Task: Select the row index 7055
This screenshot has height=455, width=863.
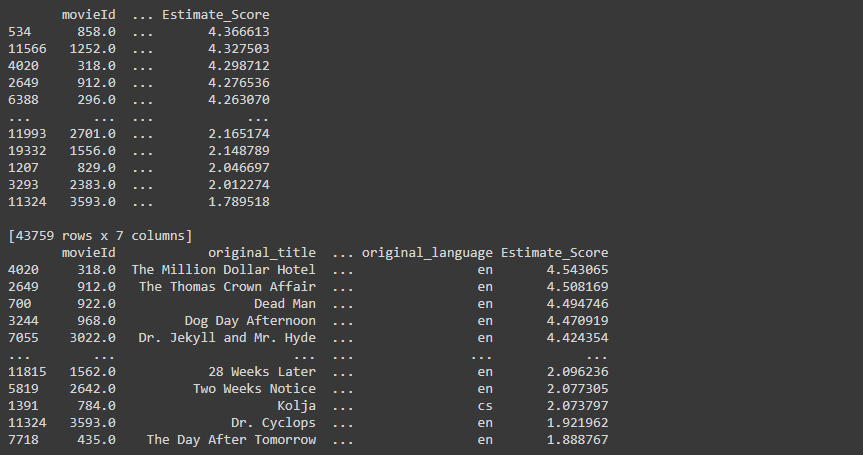Action: (x=23, y=338)
